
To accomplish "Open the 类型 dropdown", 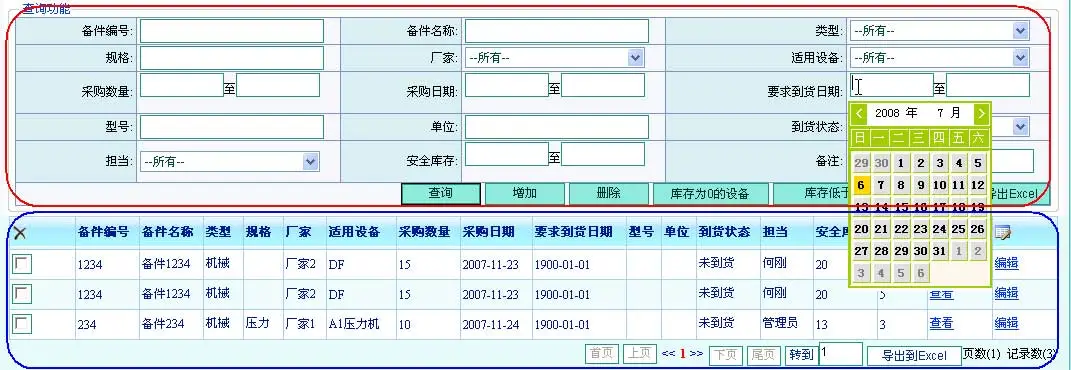I will click(x=939, y=31).
